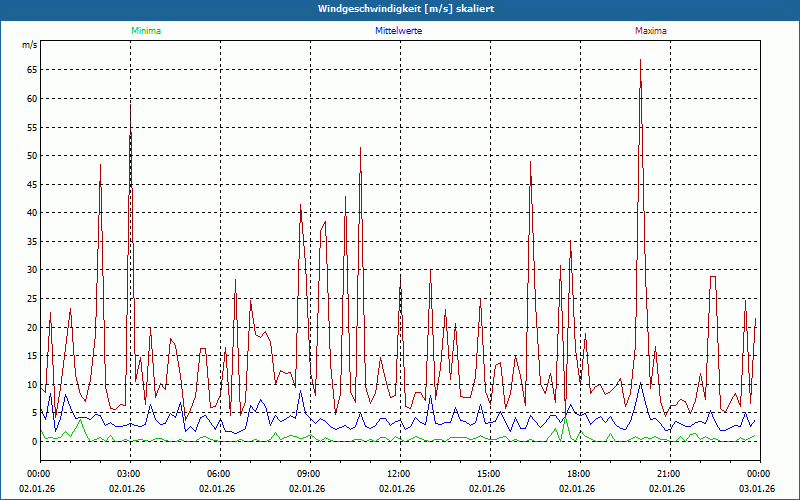Click the 06:00 time axis label
800x500 pixels.
(217, 474)
